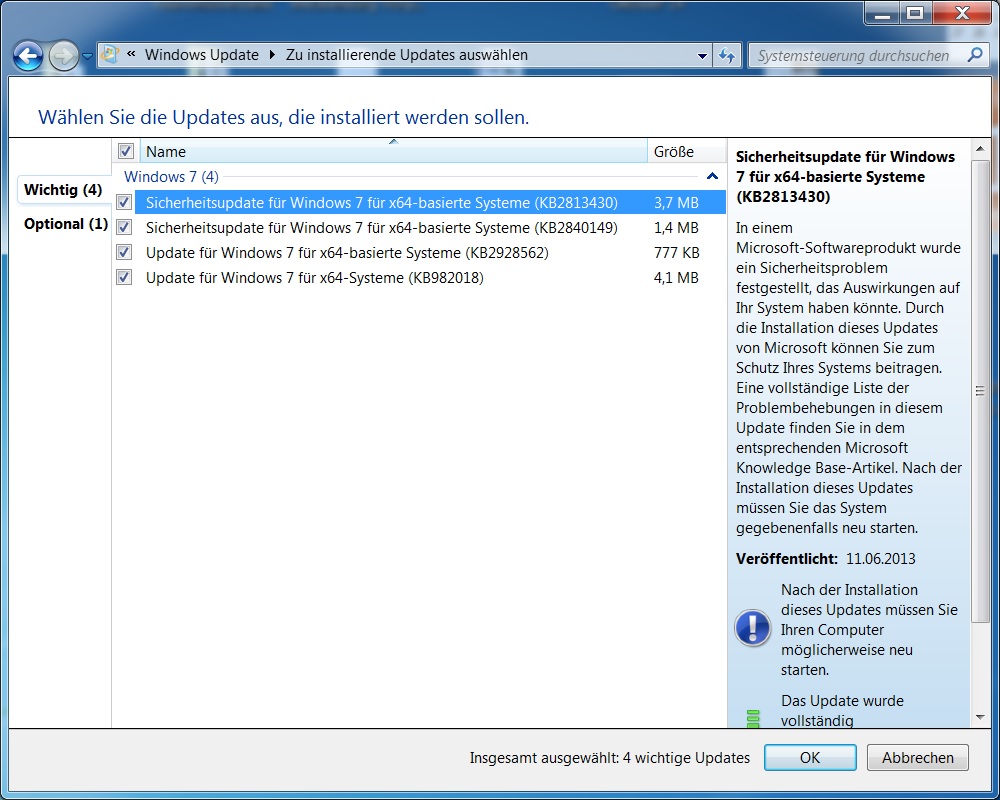This screenshot has width=1000, height=800.
Task: Click the 777 KB size value
Action: (677, 252)
